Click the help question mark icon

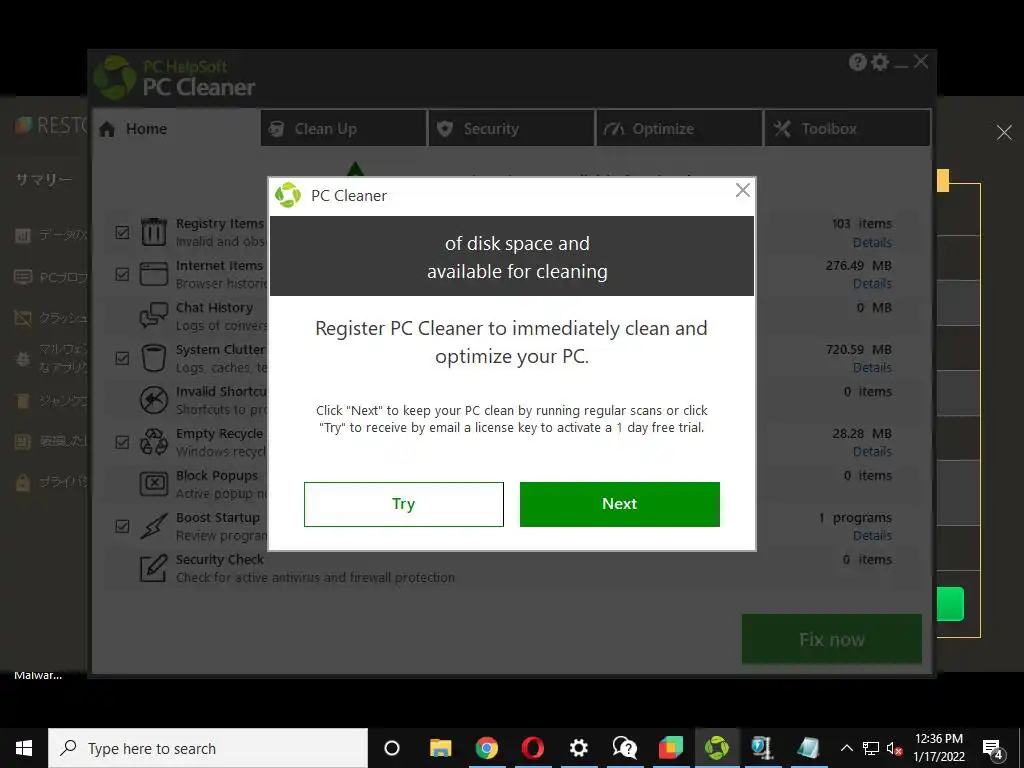click(857, 62)
